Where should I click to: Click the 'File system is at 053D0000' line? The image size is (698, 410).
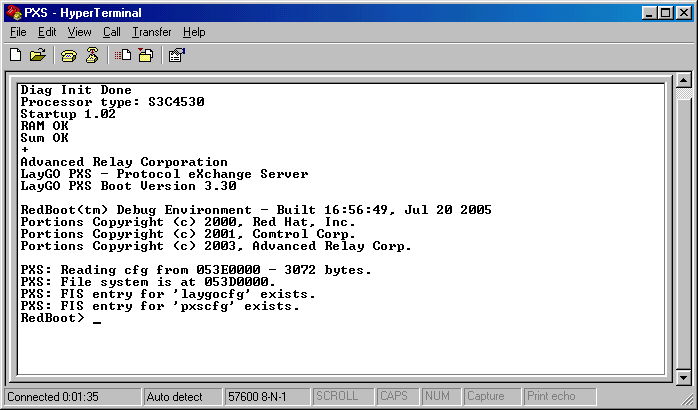(148, 282)
